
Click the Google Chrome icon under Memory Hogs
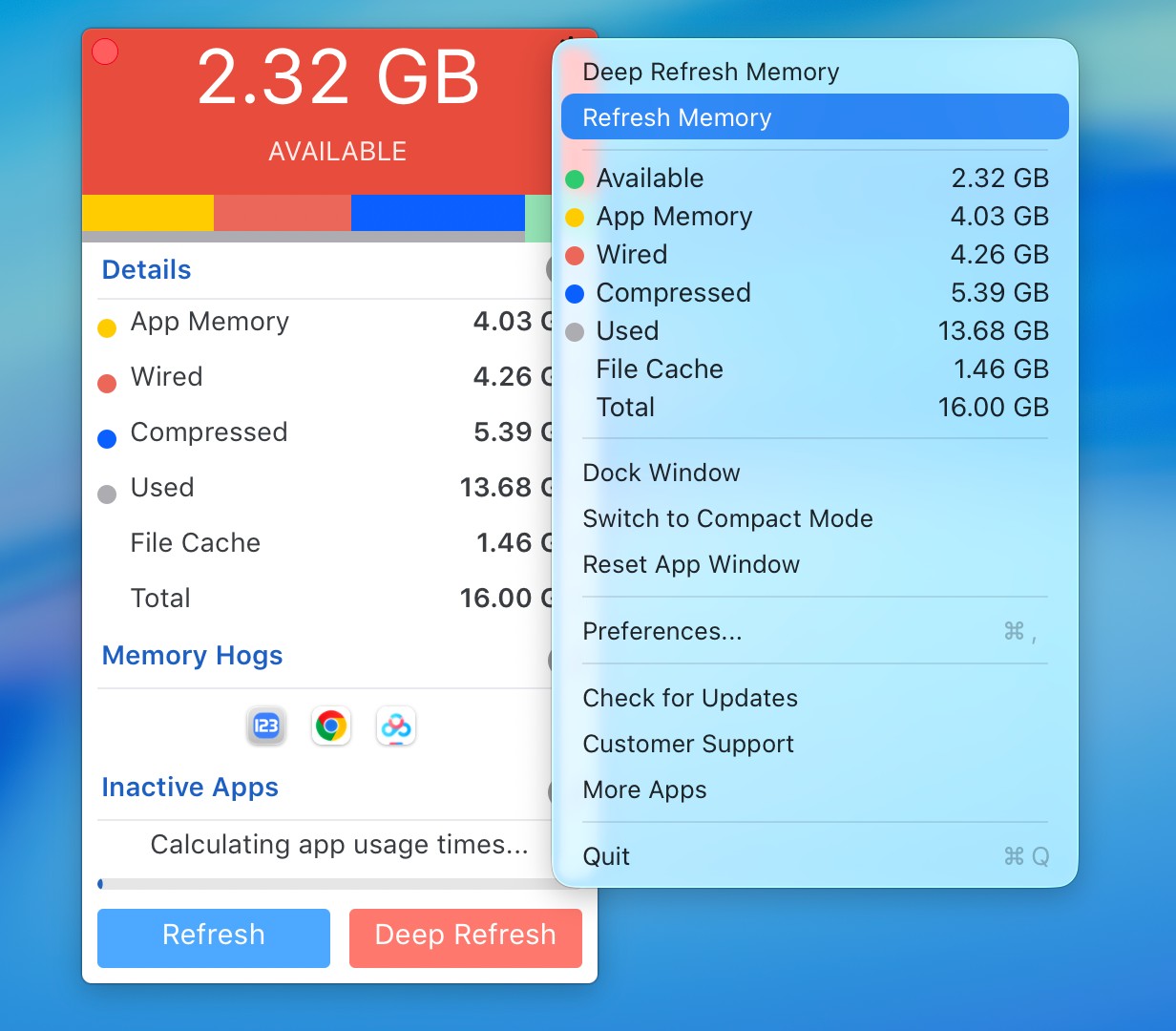(331, 726)
